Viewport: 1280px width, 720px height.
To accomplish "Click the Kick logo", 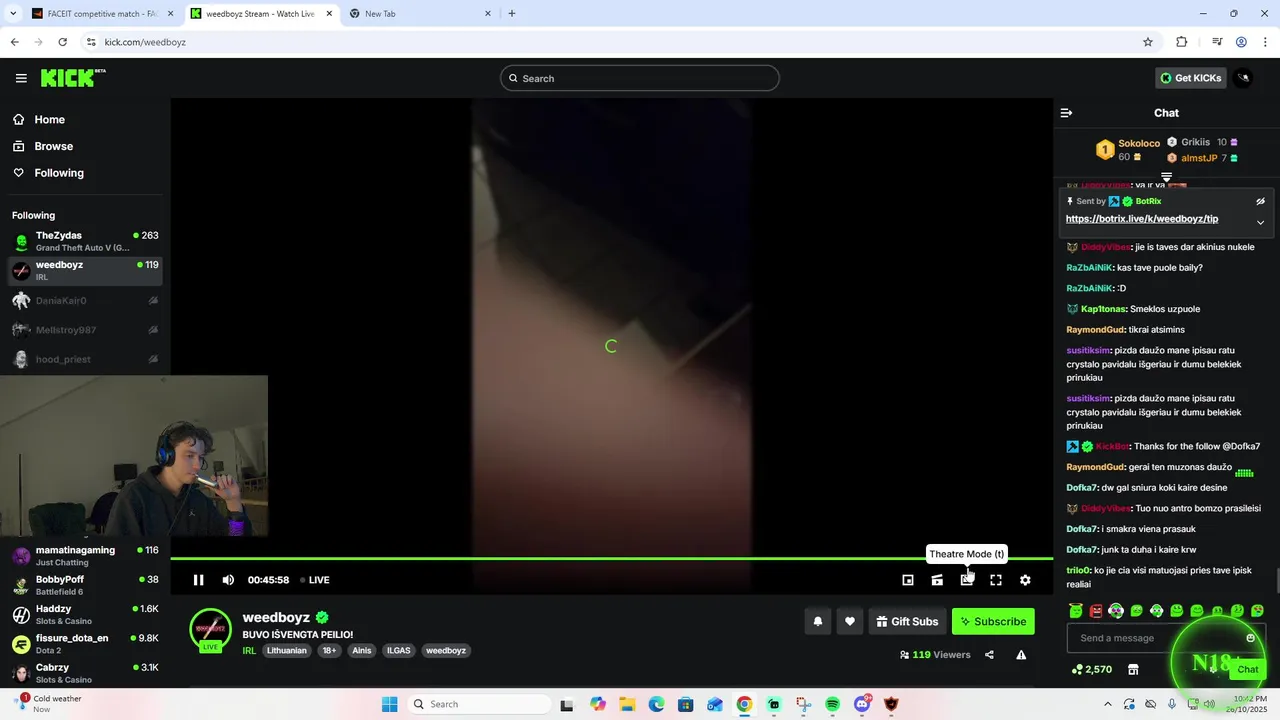I will tap(73, 78).
